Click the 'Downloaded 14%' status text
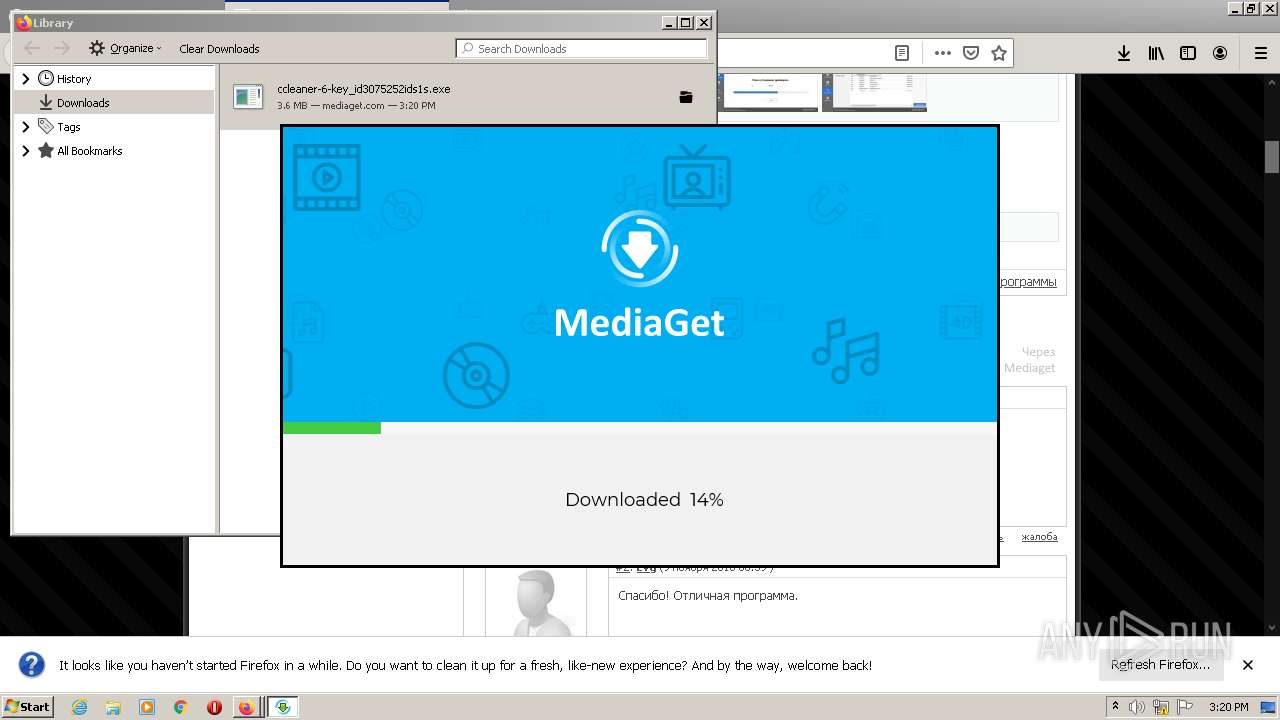Viewport: 1280px width, 720px height. pyautogui.click(x=644, y=499)
